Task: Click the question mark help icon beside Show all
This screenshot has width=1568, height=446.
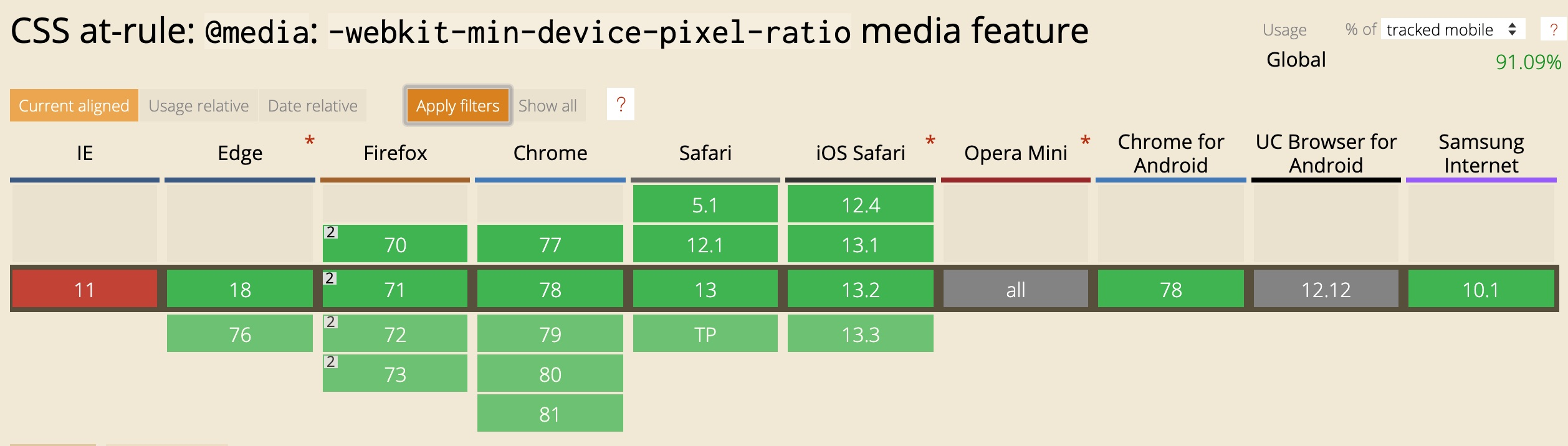Action: point(620,105)
